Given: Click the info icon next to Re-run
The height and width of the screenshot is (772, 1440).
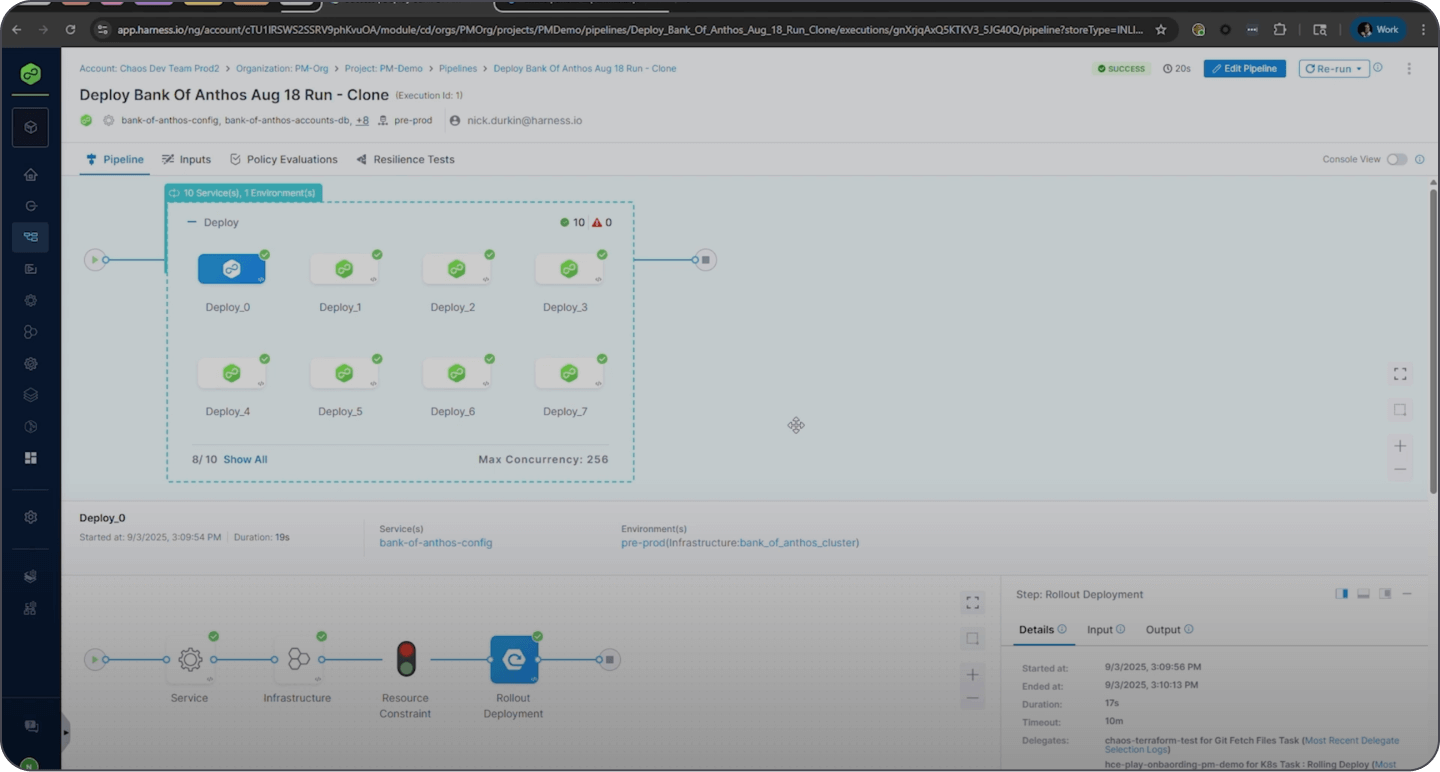Looking at the screenshot, I should pos(1378,68).
